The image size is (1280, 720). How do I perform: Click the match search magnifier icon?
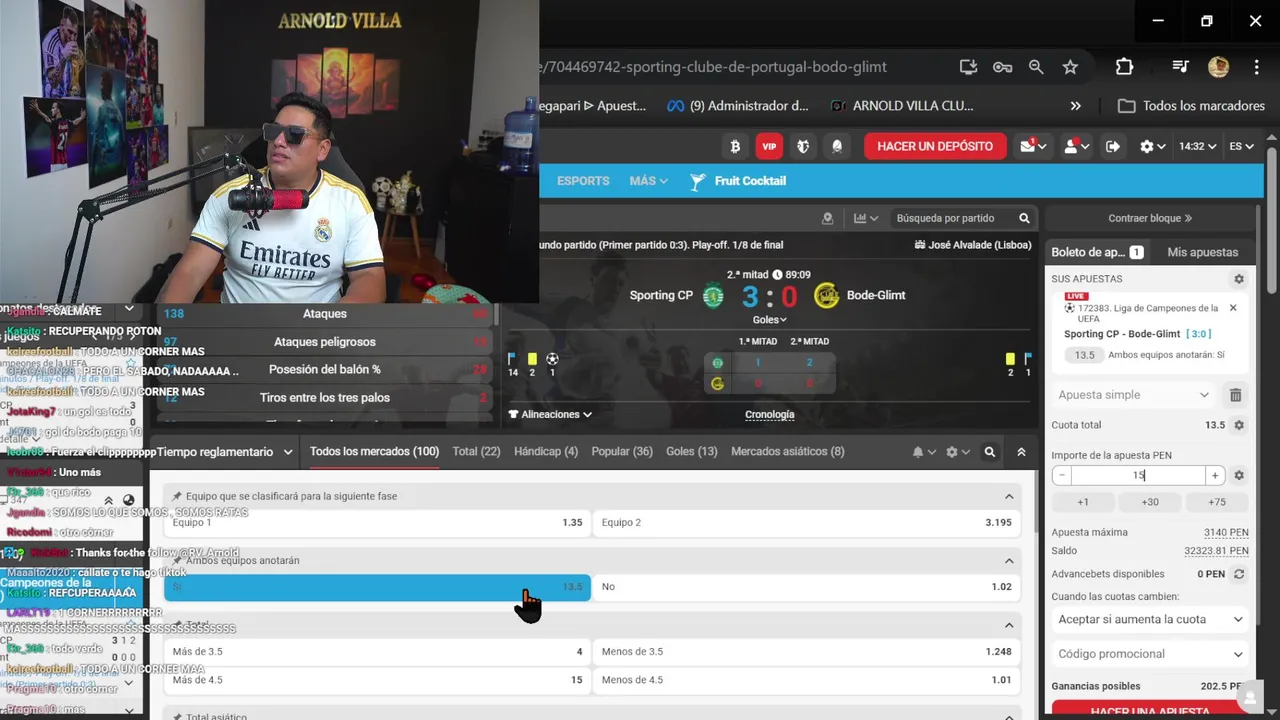[x=1024, y=218]
